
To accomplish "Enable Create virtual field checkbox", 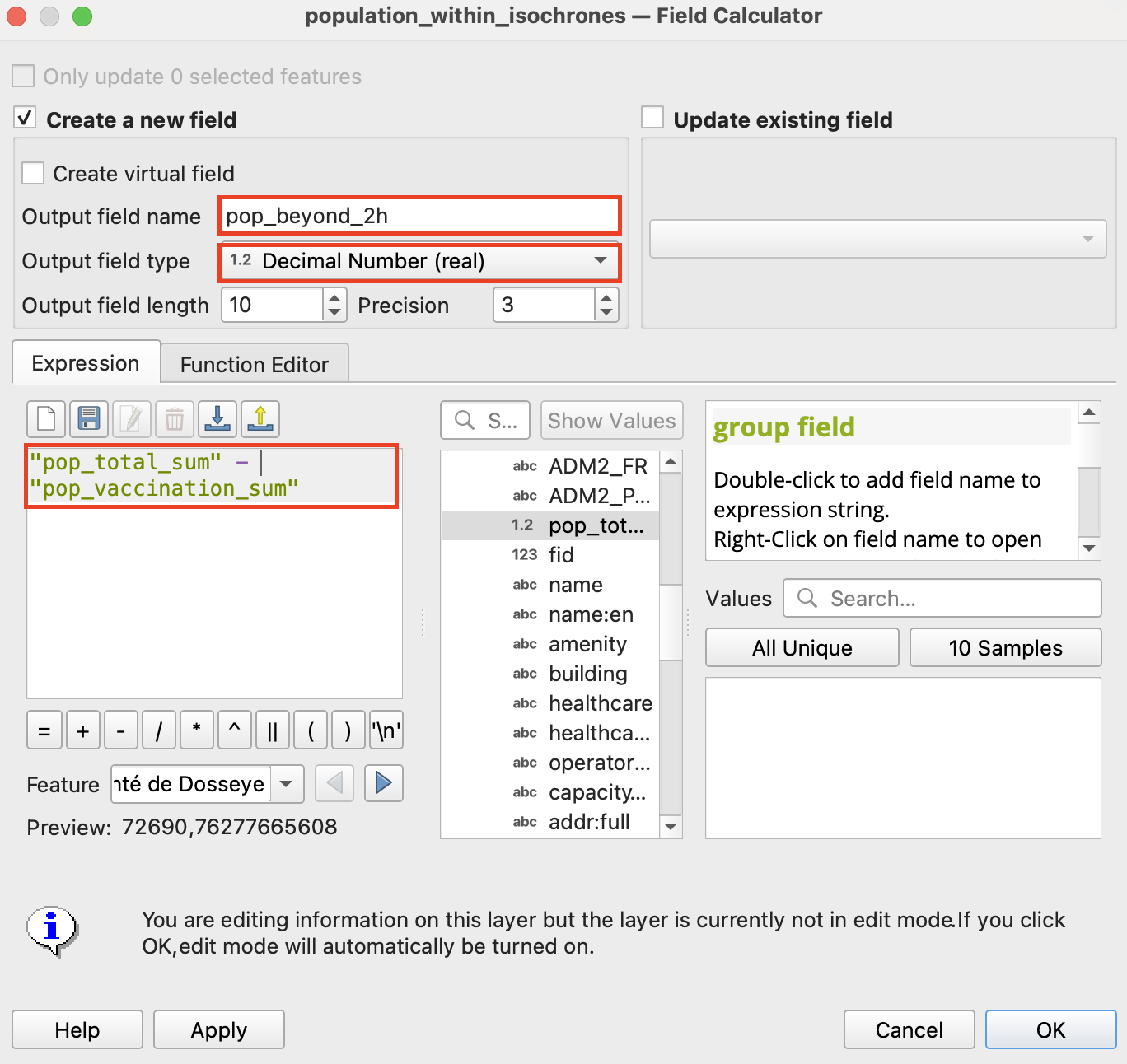I will point(34,173).
